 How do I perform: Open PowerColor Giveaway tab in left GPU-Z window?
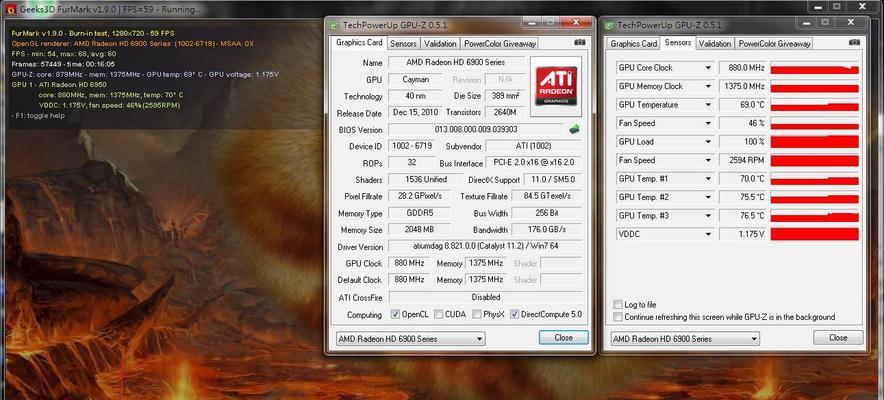point(500,43)
